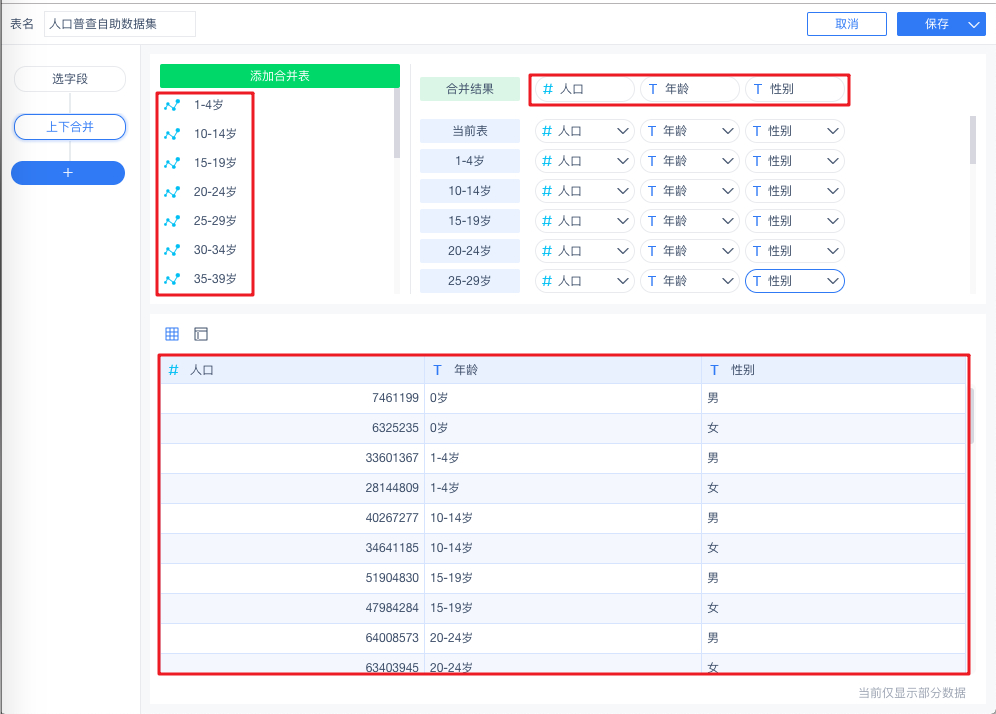Select 35-39岁 in merge table list
Image resolution: width=996 pixels, height=714 pixels.
coord(215,279)
